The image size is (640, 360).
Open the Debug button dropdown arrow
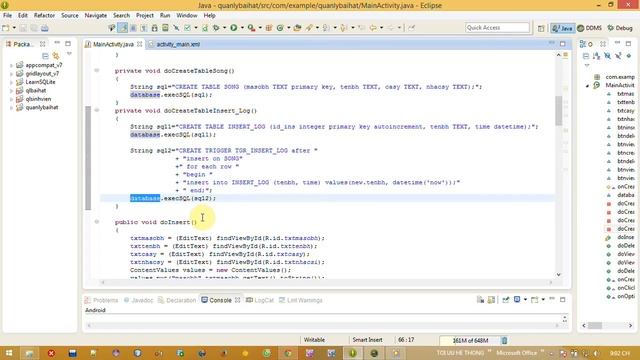tap(224, 28)
